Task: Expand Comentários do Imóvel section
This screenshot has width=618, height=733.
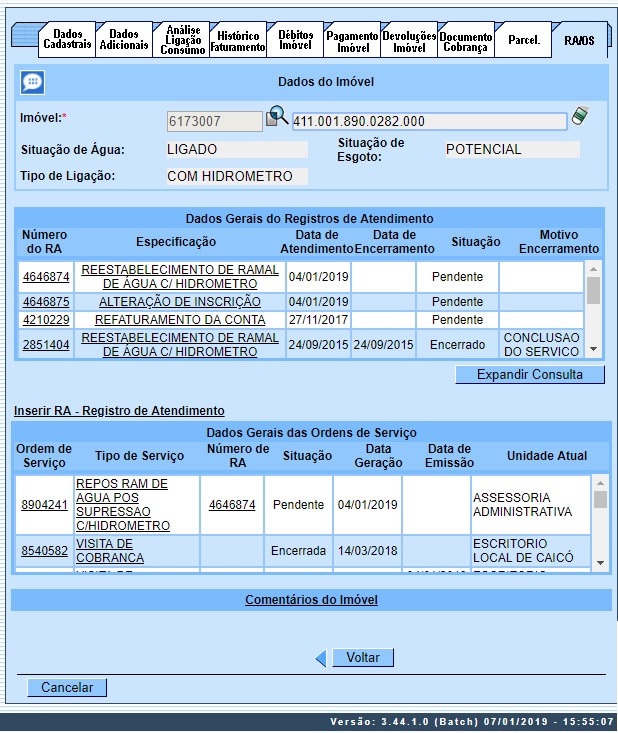Action: pos(311,600)
